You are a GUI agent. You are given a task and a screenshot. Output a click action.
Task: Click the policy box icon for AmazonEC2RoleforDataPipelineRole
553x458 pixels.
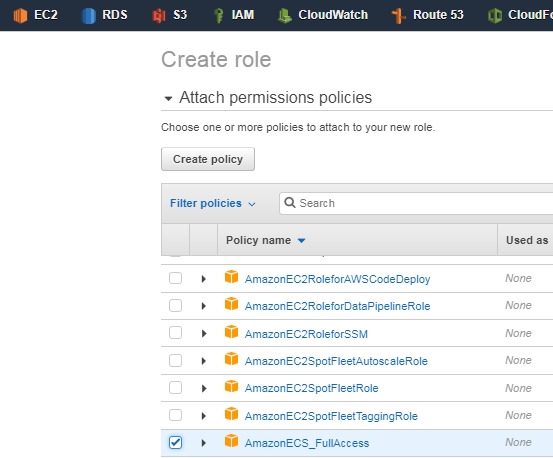tap(231, 304)
